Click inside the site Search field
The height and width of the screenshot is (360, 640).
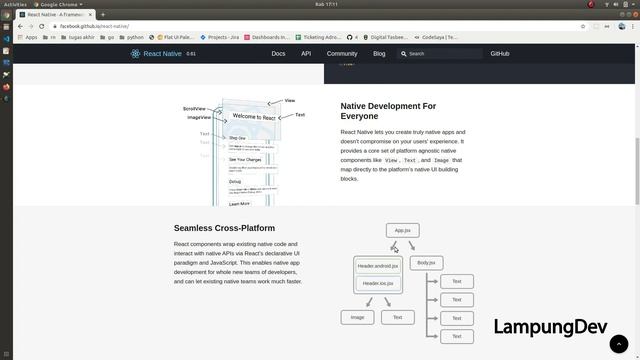tap(440, 53)
